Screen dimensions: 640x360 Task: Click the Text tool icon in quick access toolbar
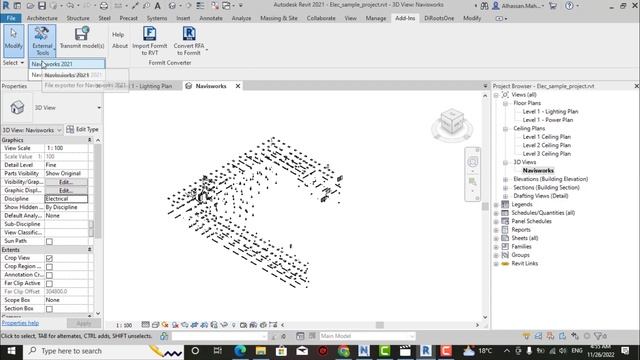point(157,6)
